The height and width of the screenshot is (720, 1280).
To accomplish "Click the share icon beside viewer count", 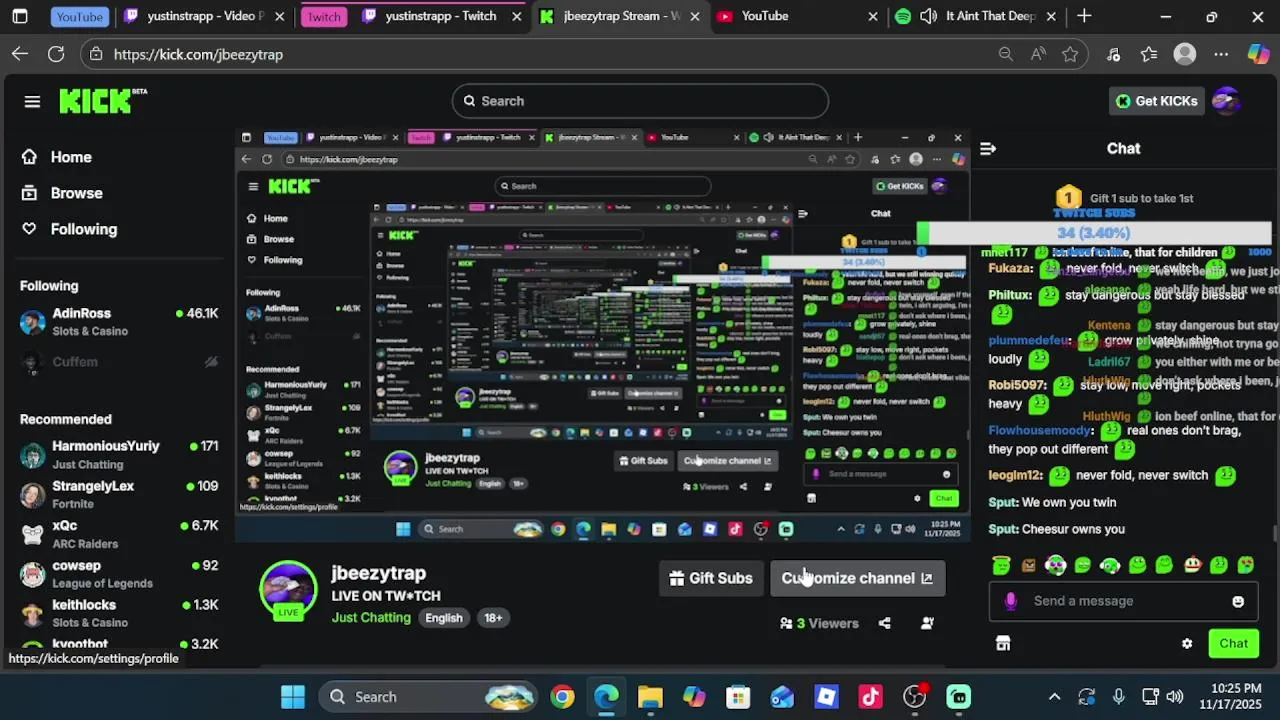I will tap(884, 623).
